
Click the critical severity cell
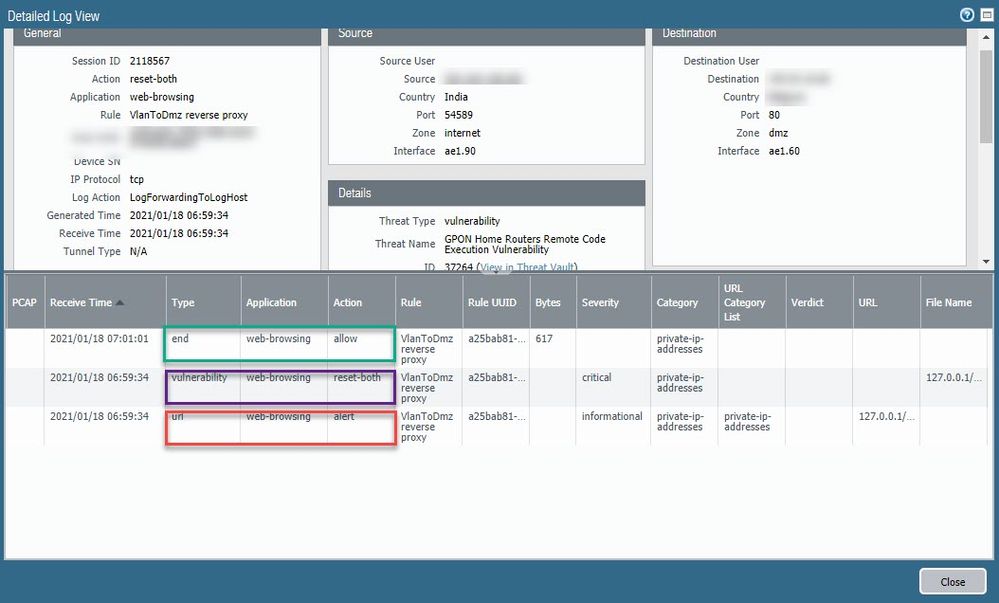[597, 378]
